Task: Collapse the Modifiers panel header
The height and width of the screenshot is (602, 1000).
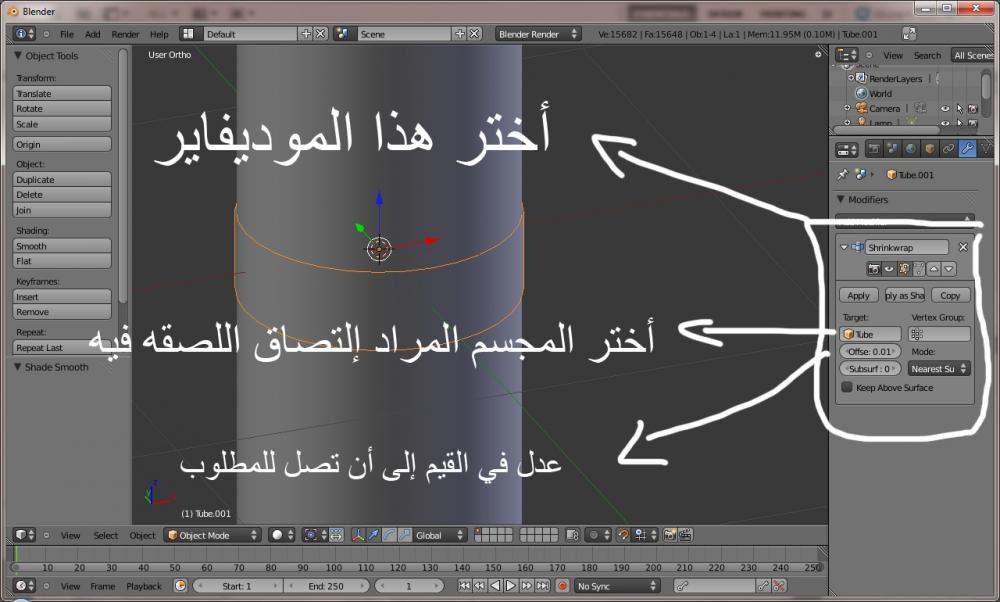Action: tap(841, 200)
